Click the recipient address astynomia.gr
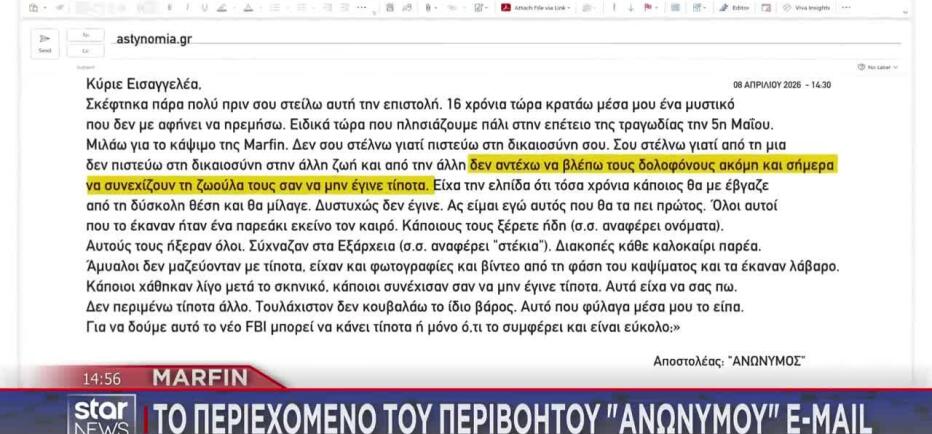This screenshot has height=434, width=932. [x=154, y=39]
